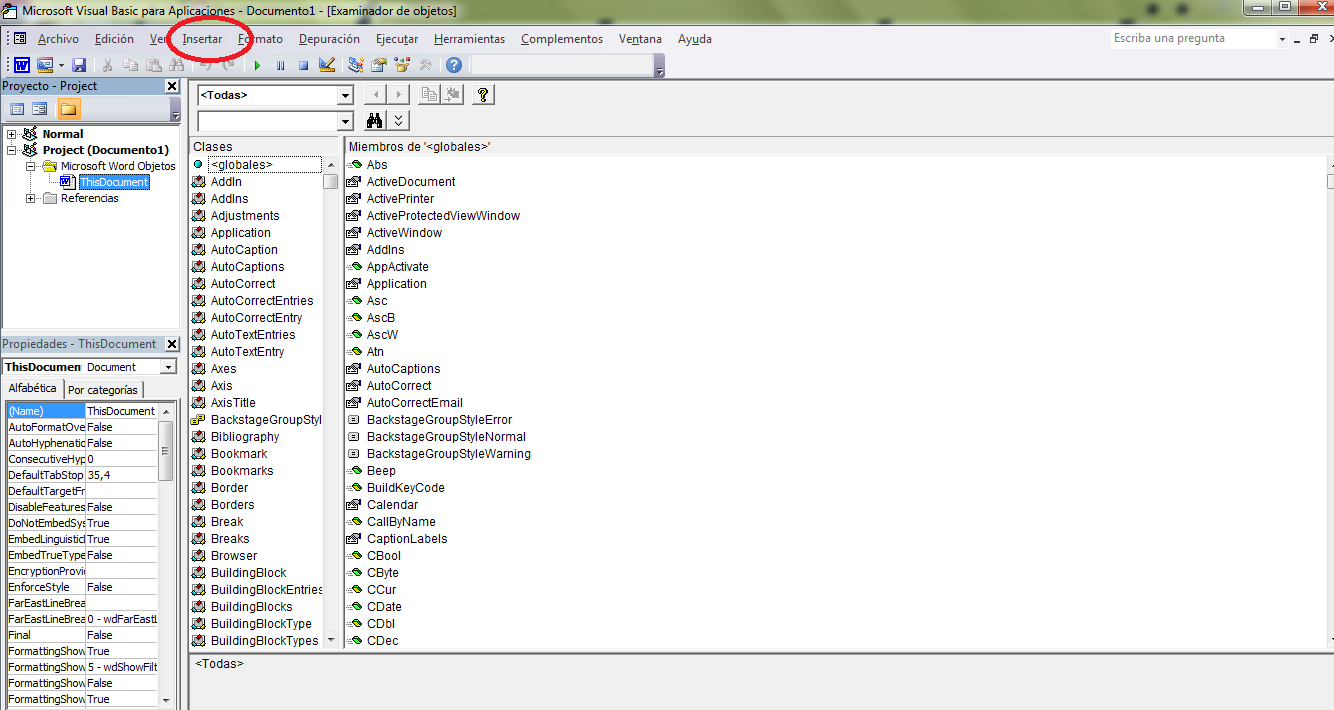Open the Ventana menu
This screenshot has width=1334, height=710.
(640, 39)
